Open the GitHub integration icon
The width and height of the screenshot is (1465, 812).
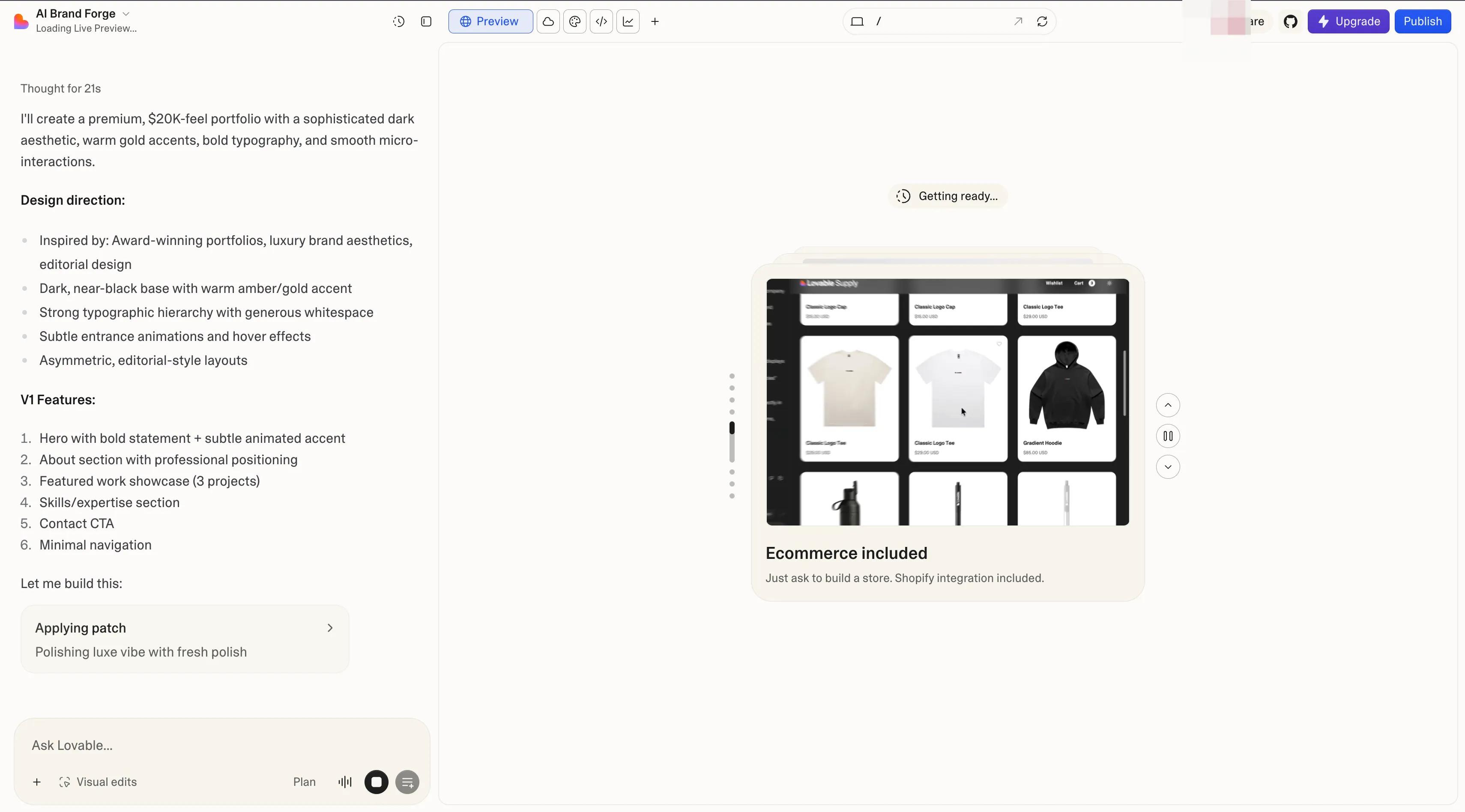coord(1290,21)
